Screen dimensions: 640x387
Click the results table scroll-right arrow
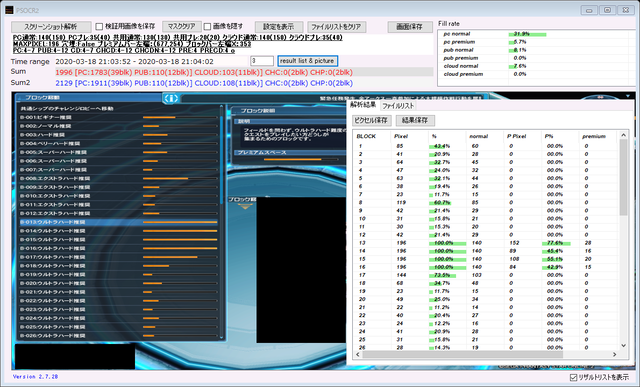(x=614, y=354)
